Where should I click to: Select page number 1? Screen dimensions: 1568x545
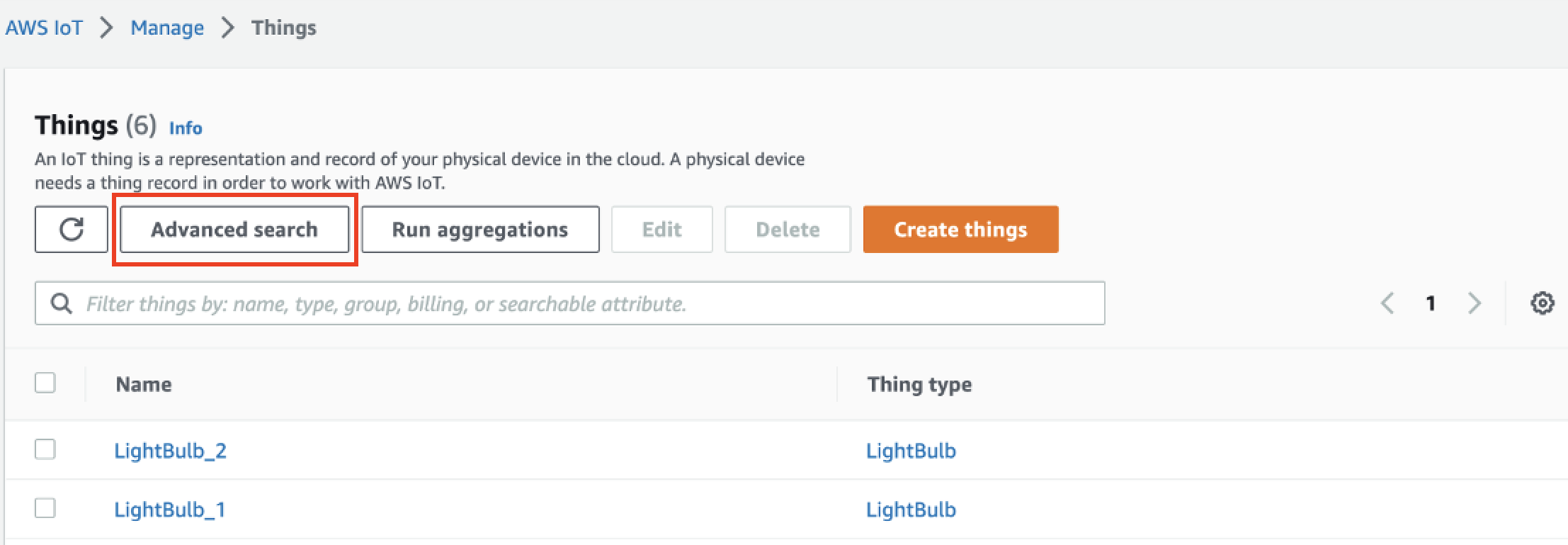coord(1431,303)
